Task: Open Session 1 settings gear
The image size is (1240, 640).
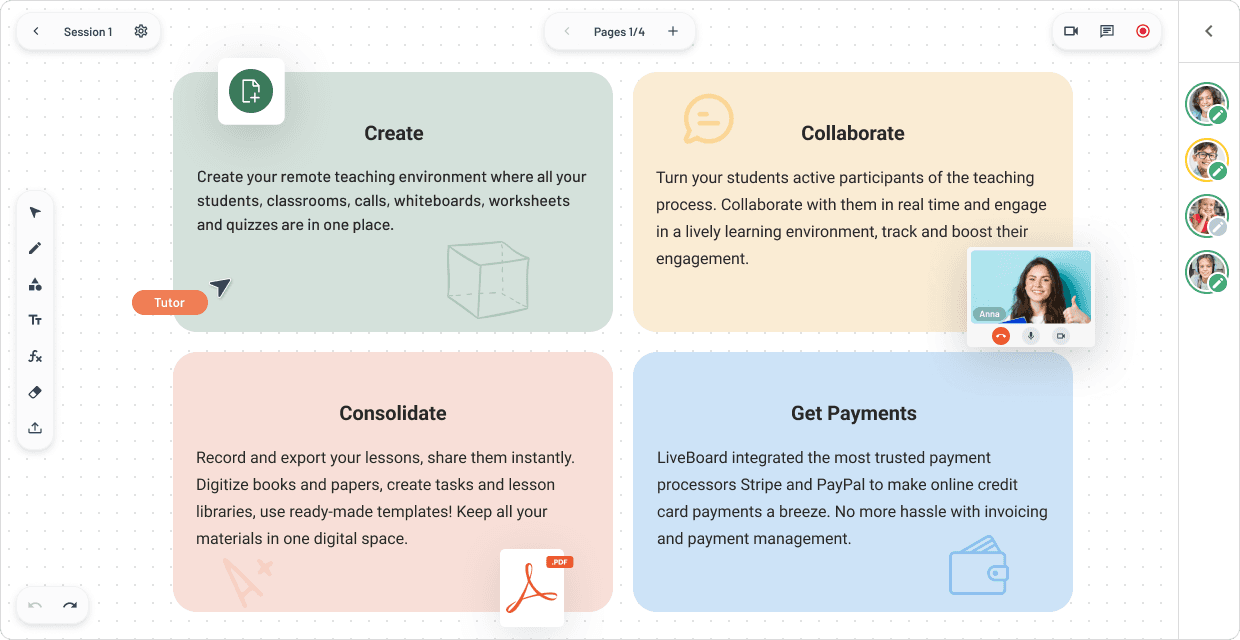Action: pos(141,31)
